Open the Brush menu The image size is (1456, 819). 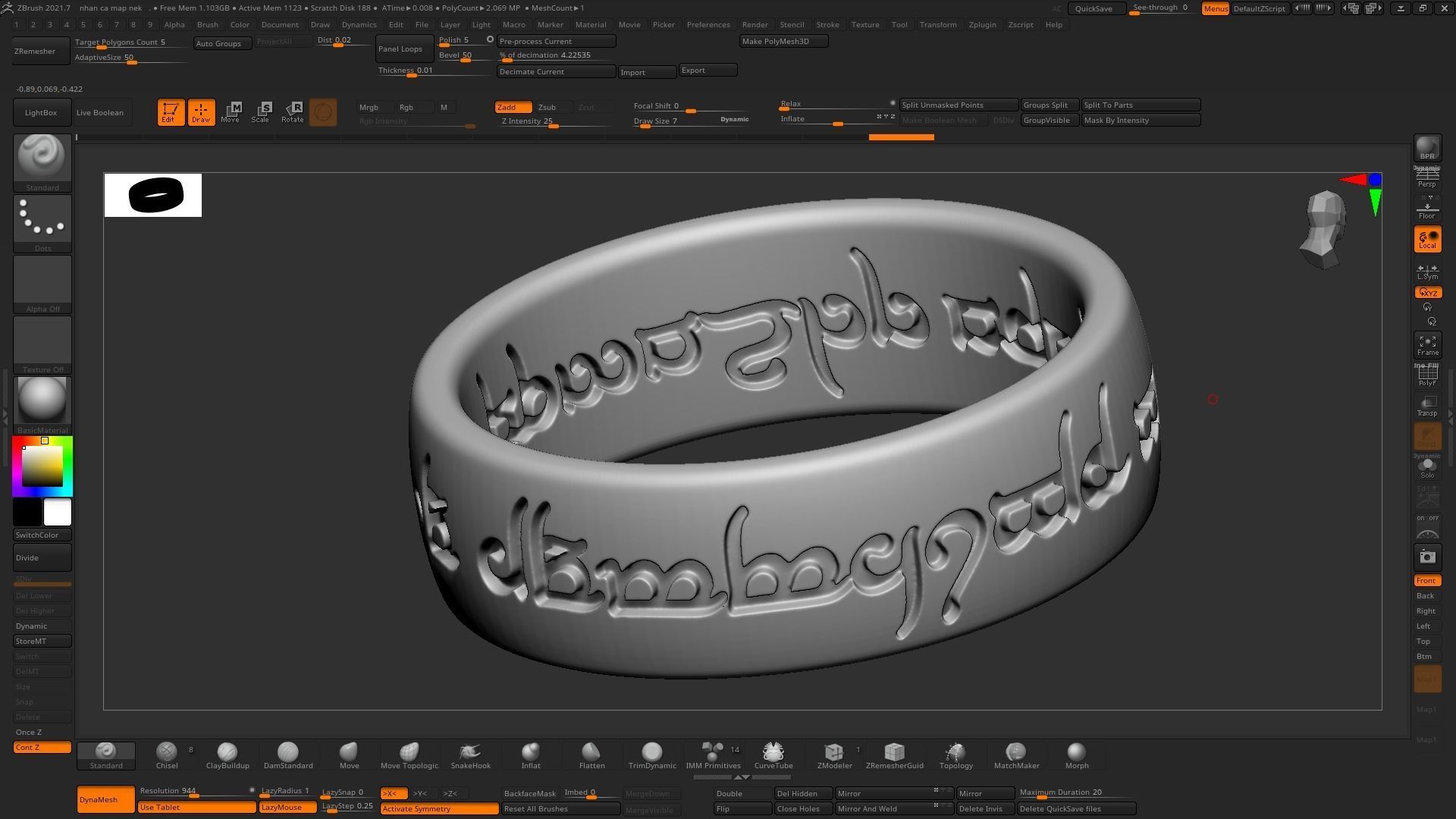(x=207, y=24)
